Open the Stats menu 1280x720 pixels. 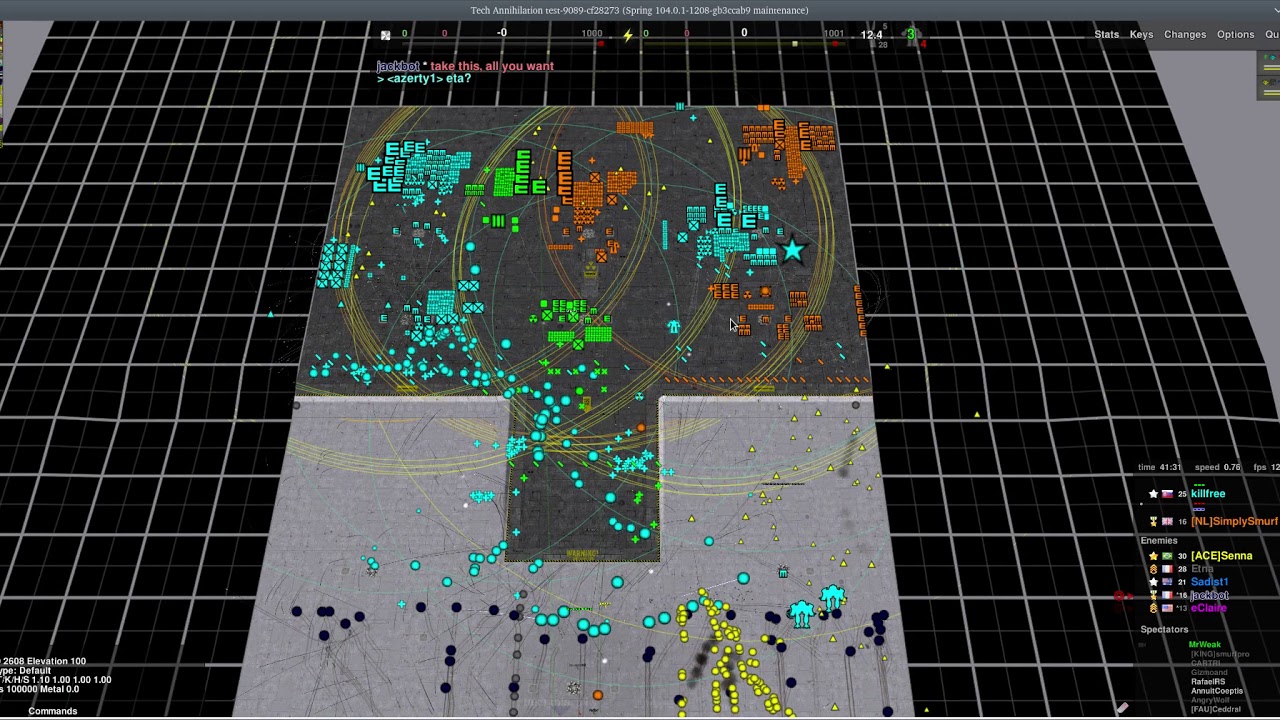pos(1107,35)
